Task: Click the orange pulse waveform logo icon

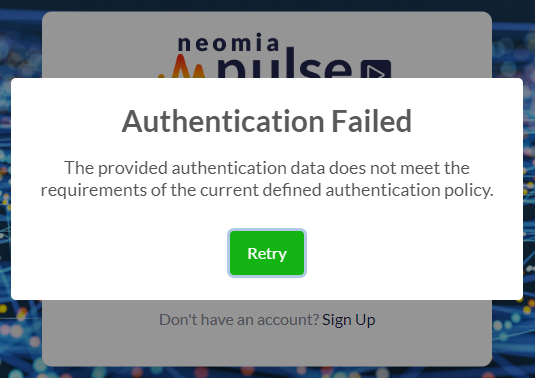Action: coord(182,67)
